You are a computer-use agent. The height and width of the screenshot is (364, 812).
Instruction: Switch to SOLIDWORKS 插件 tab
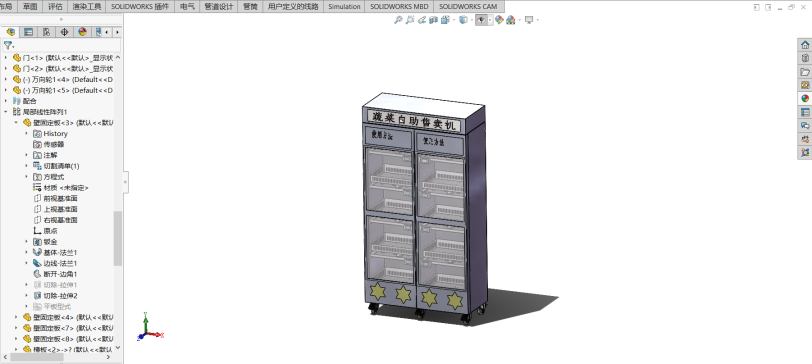click(140, 7)
